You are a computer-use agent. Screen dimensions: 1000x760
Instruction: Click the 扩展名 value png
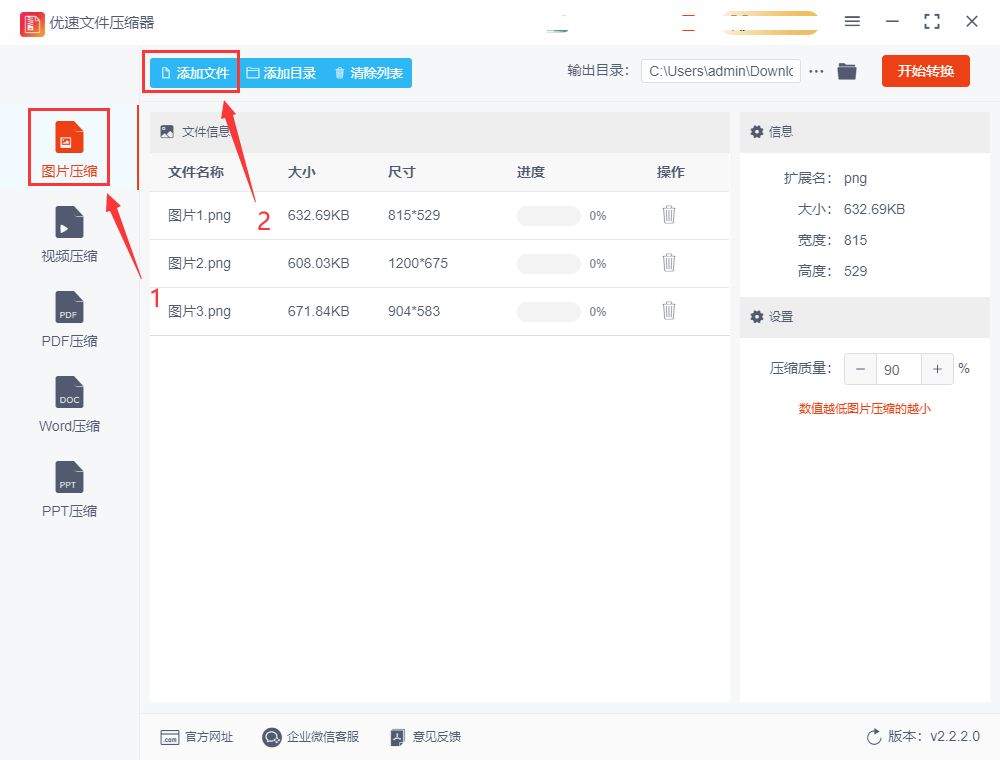tap(855, 179)
